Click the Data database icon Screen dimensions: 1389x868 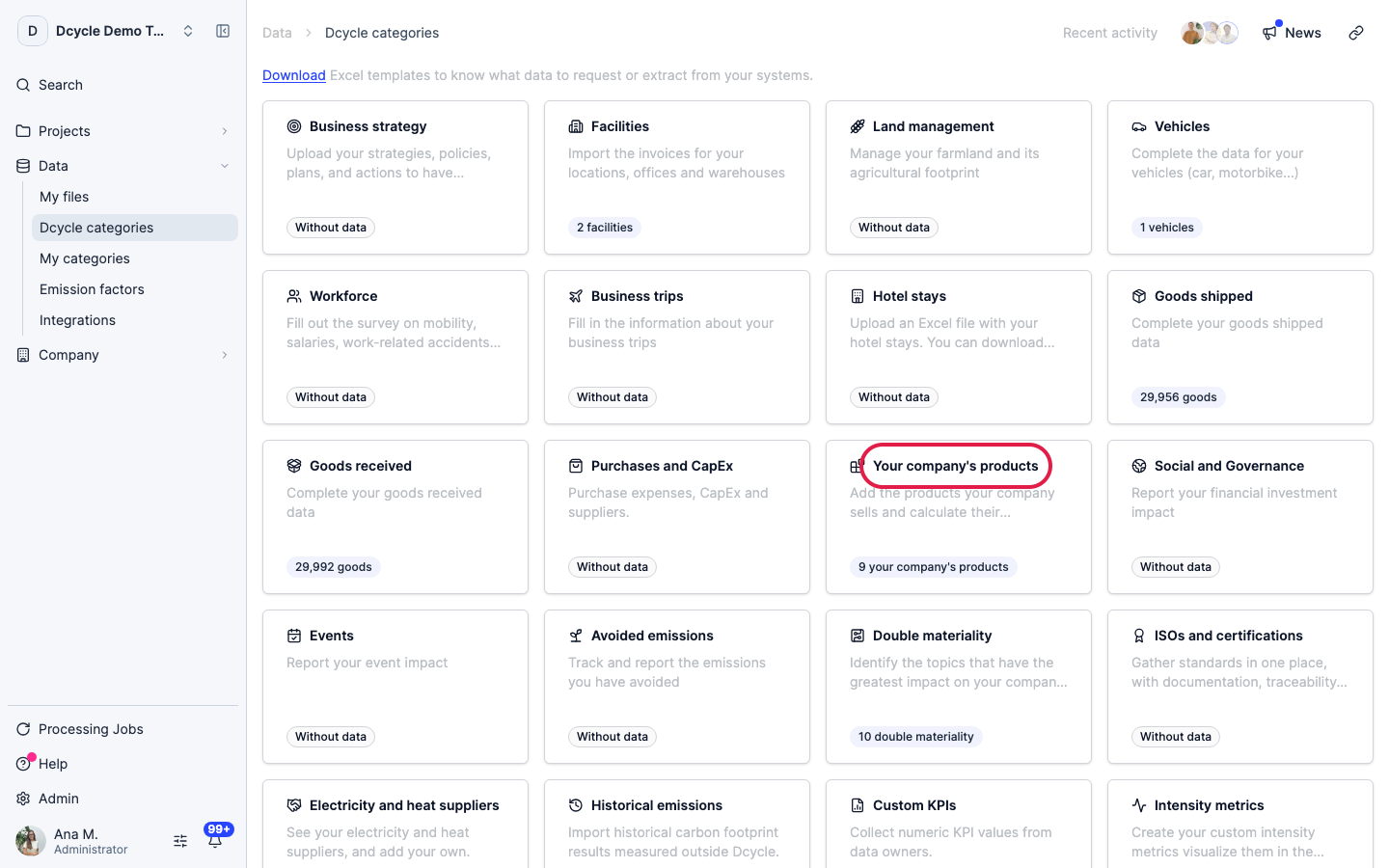23,166
